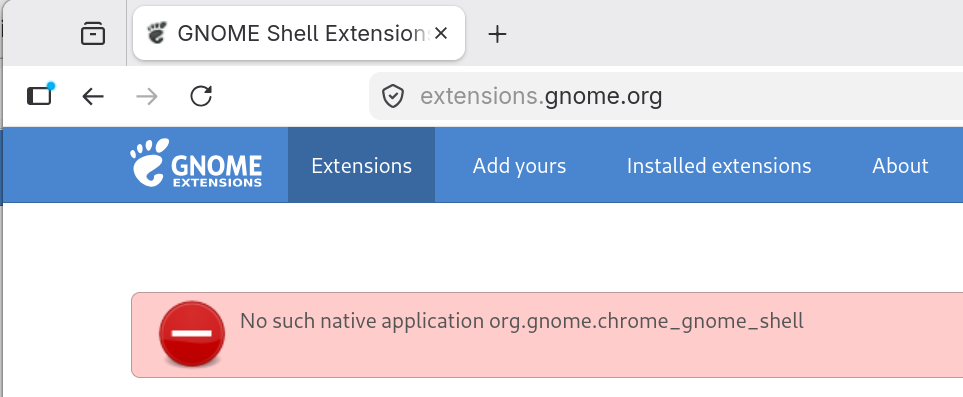Image resolution: width=963 pixels, height=397 pixels.
Task: Open the Extensions menu item
Action: click(361, 165)
